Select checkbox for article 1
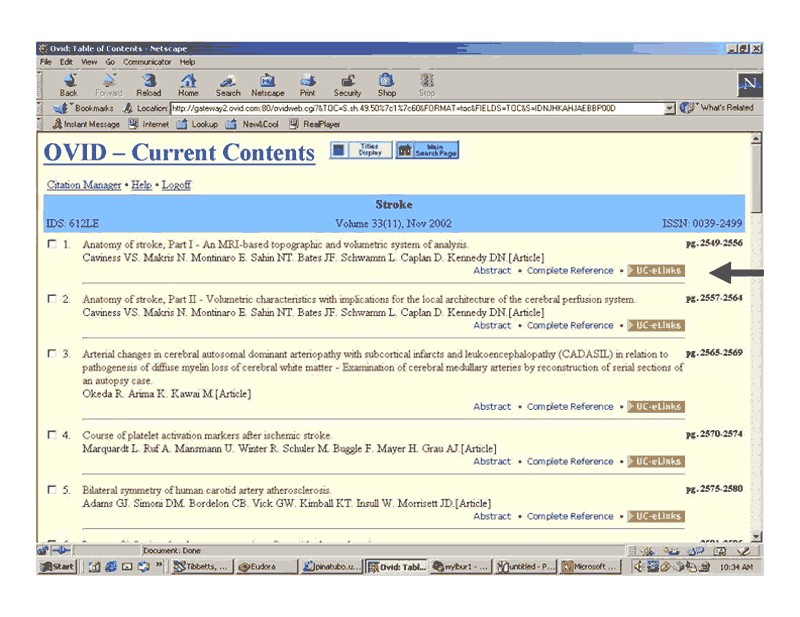 click(52, 244)
